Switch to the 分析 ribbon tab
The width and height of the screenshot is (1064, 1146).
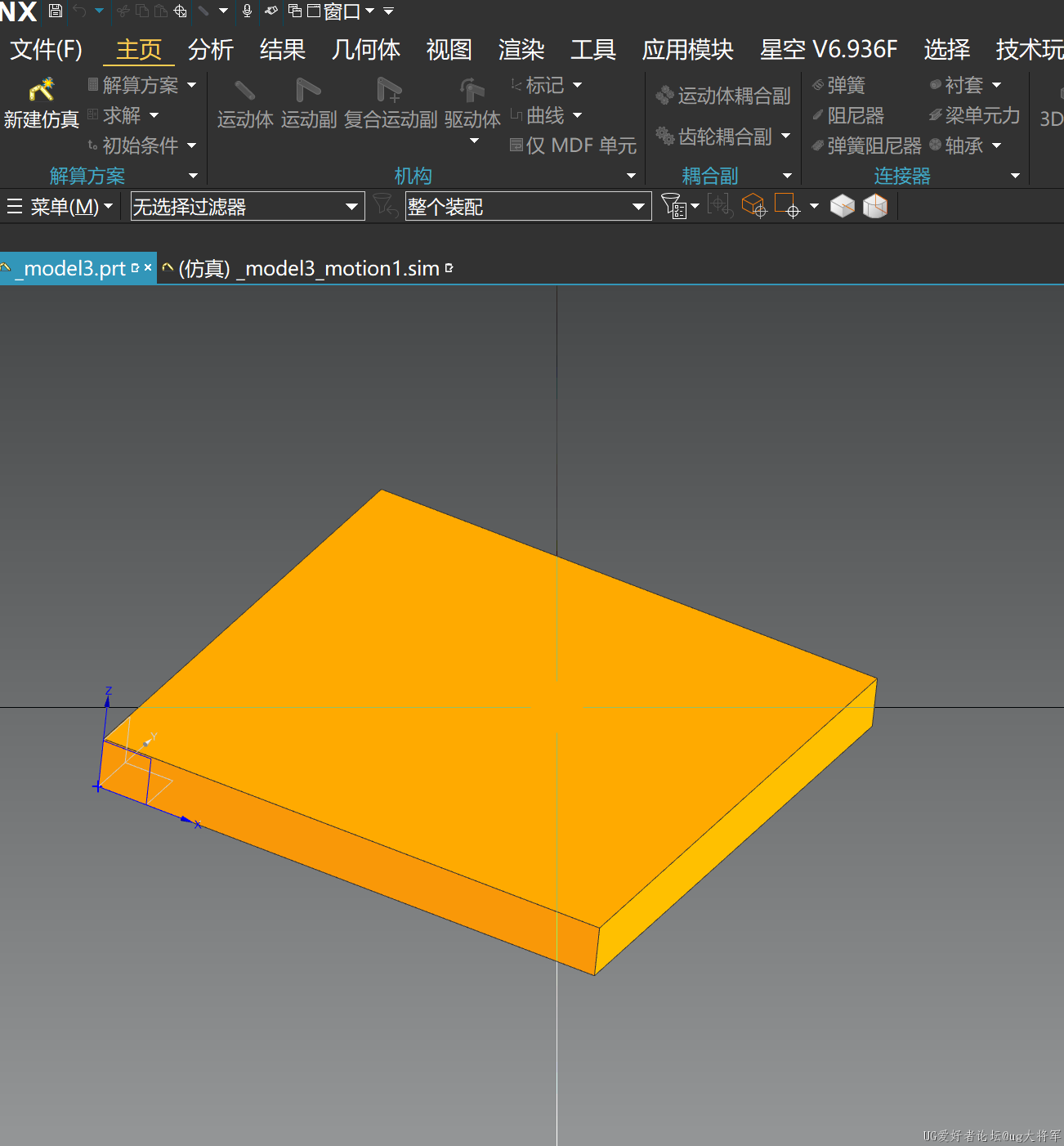211,50
